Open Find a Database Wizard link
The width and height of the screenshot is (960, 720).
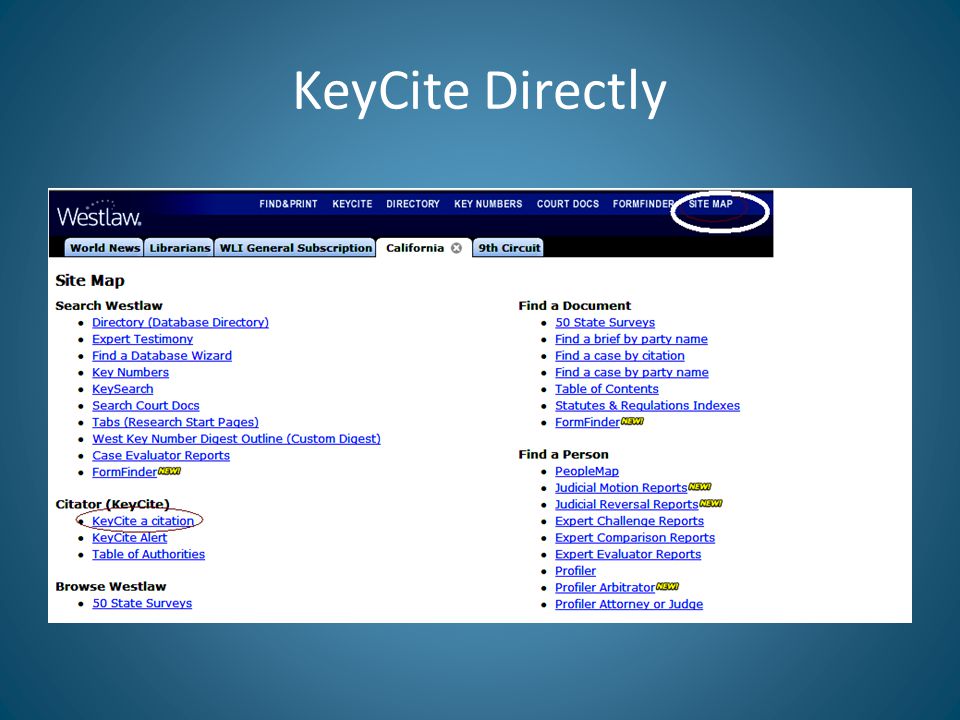(162, 355)
